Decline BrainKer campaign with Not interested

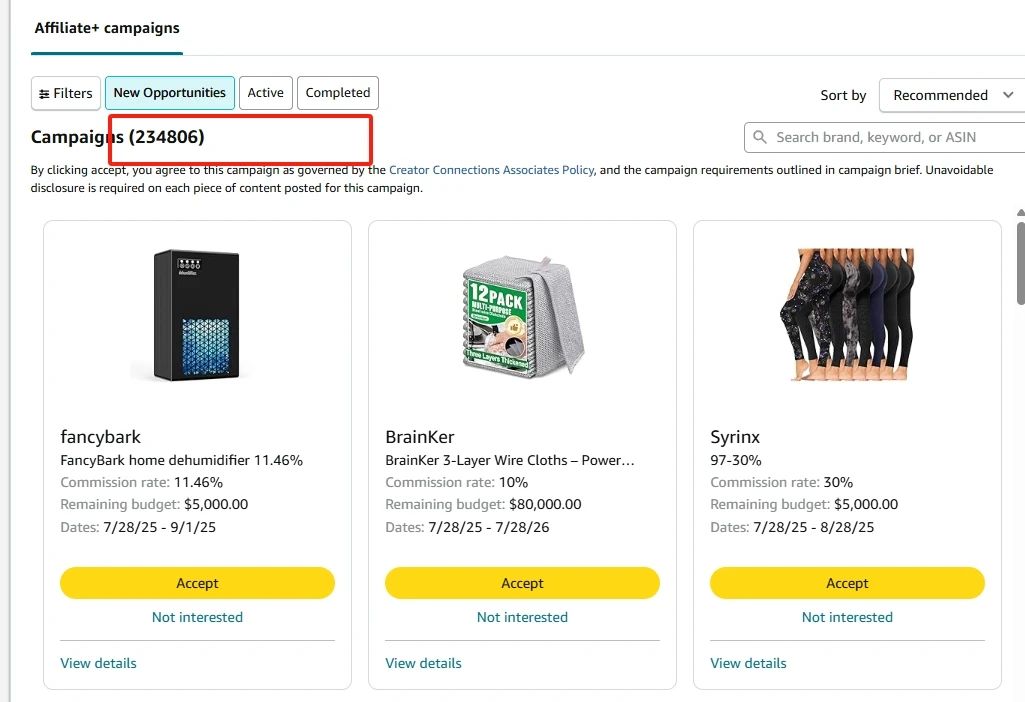tap(522, 617)
